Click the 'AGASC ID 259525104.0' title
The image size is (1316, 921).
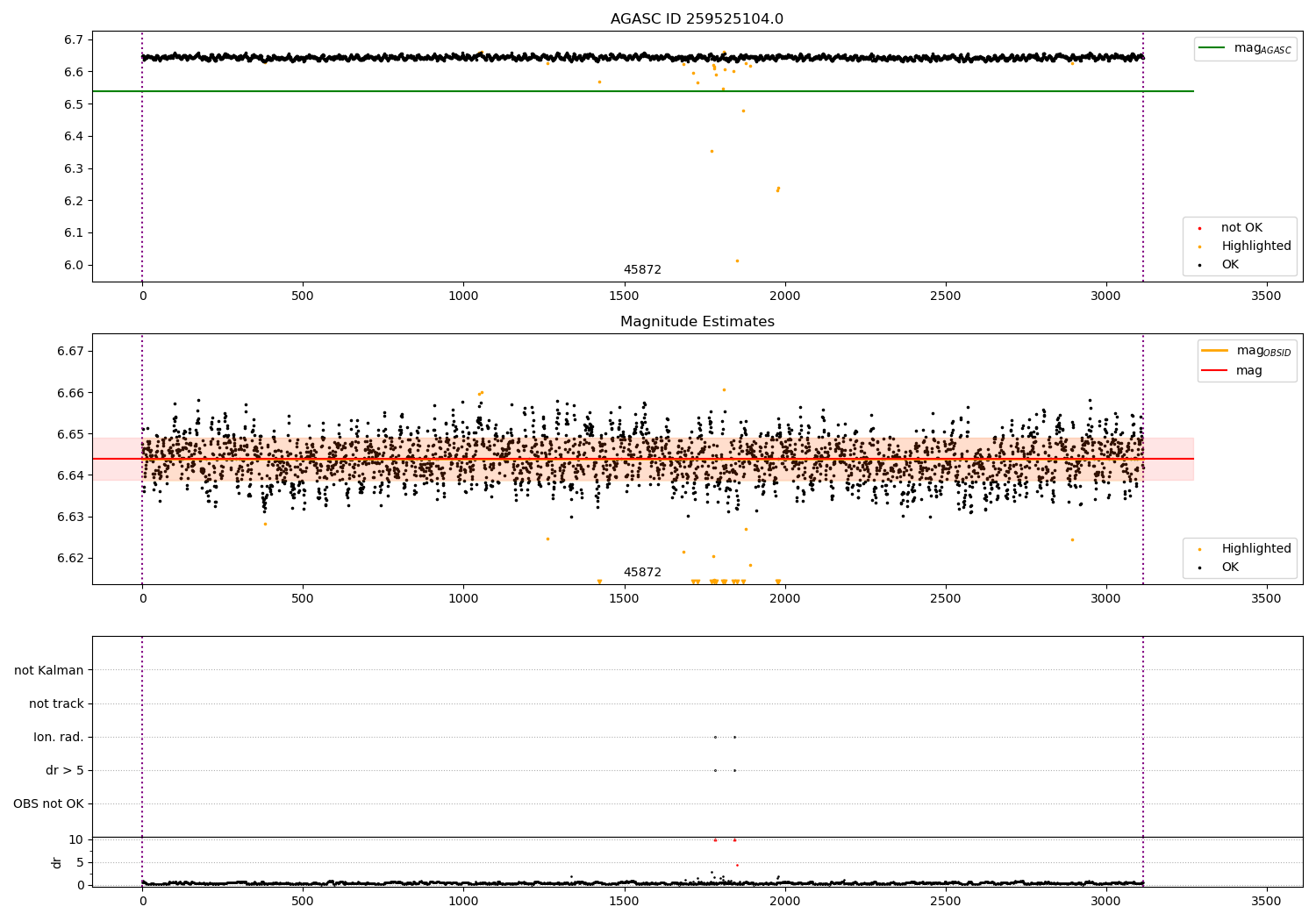[x=697, y=19]
